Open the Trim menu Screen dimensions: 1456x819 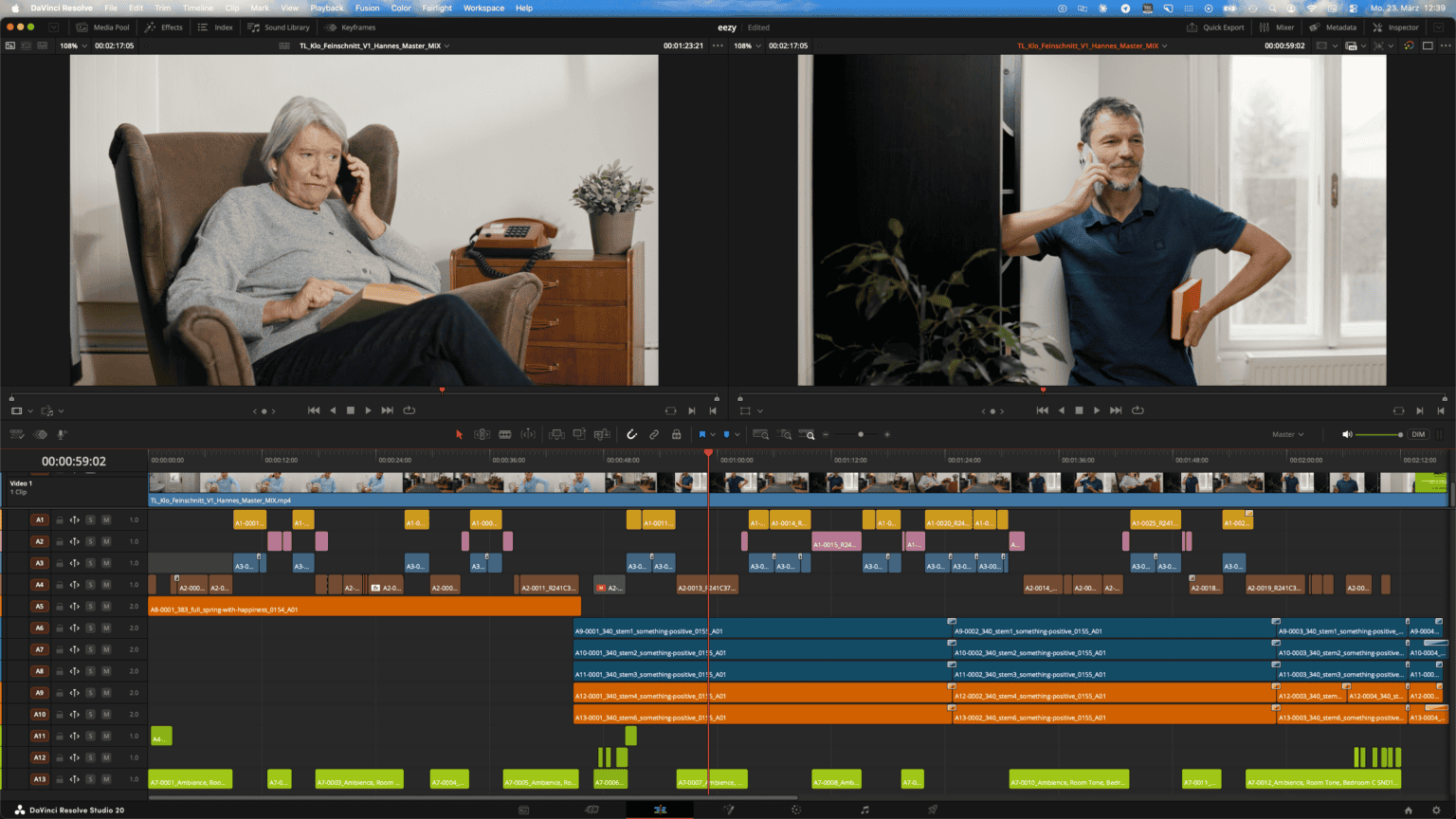(163, 8)
